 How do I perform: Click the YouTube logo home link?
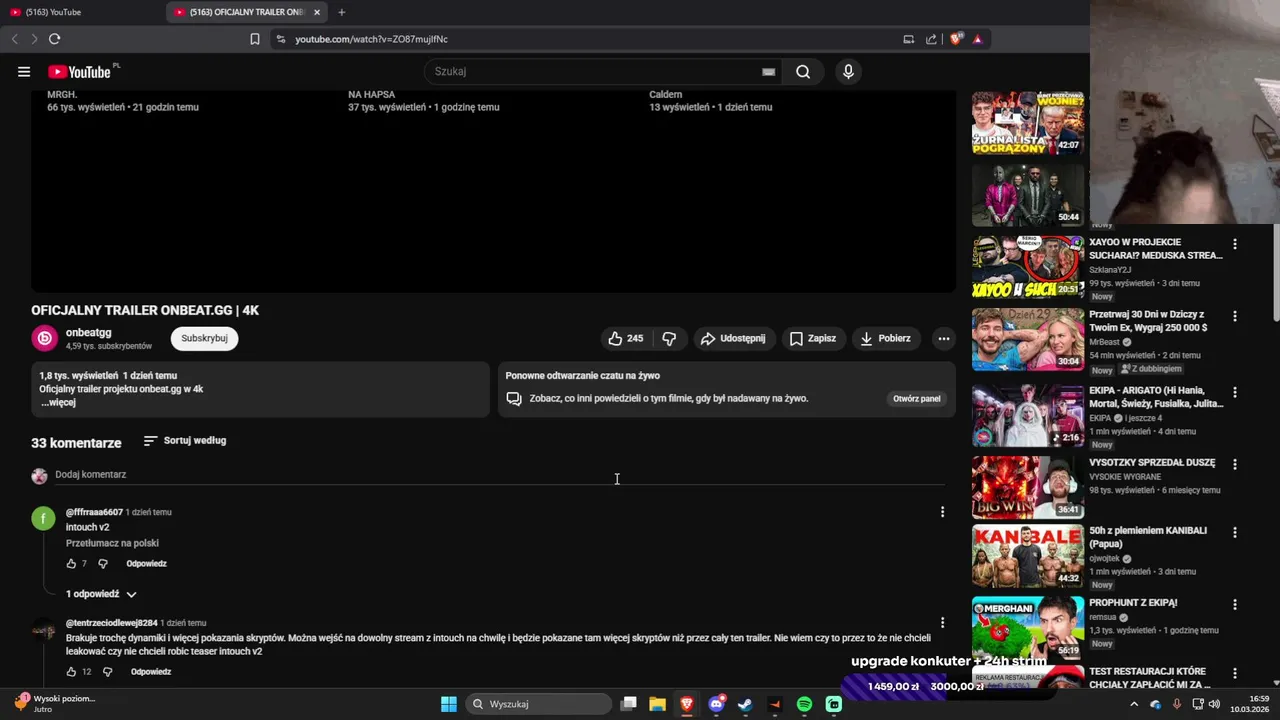point(79,72)
